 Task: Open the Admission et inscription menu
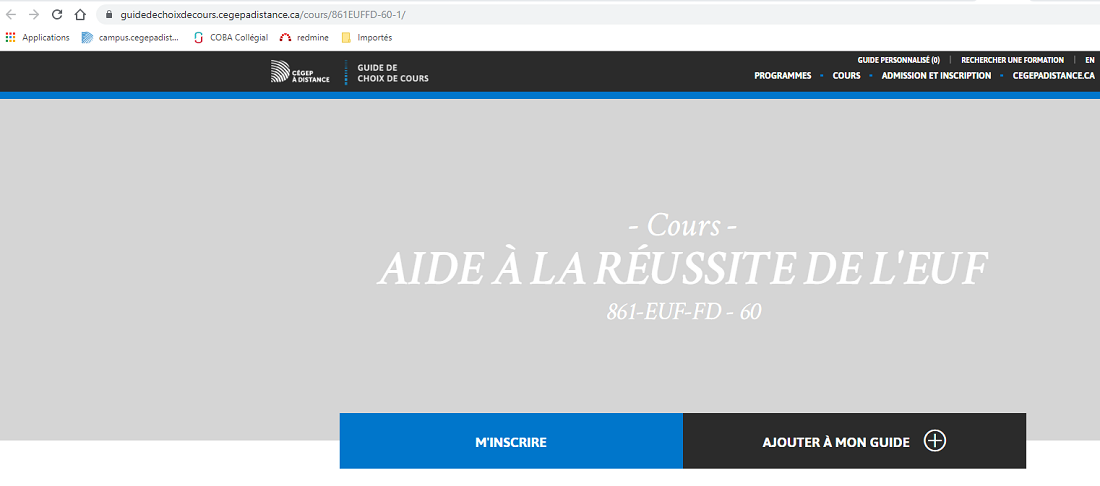[936, 76]
